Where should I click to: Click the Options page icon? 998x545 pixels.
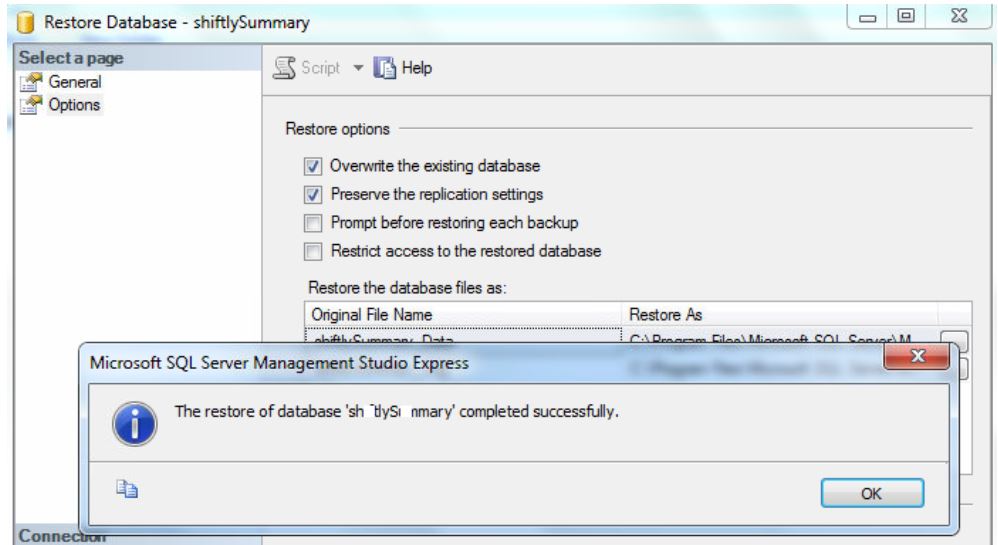point(31,105)
